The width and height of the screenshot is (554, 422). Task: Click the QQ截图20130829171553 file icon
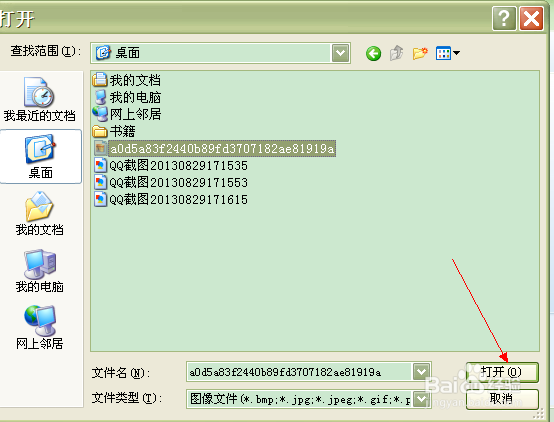[x=100, y=182]
